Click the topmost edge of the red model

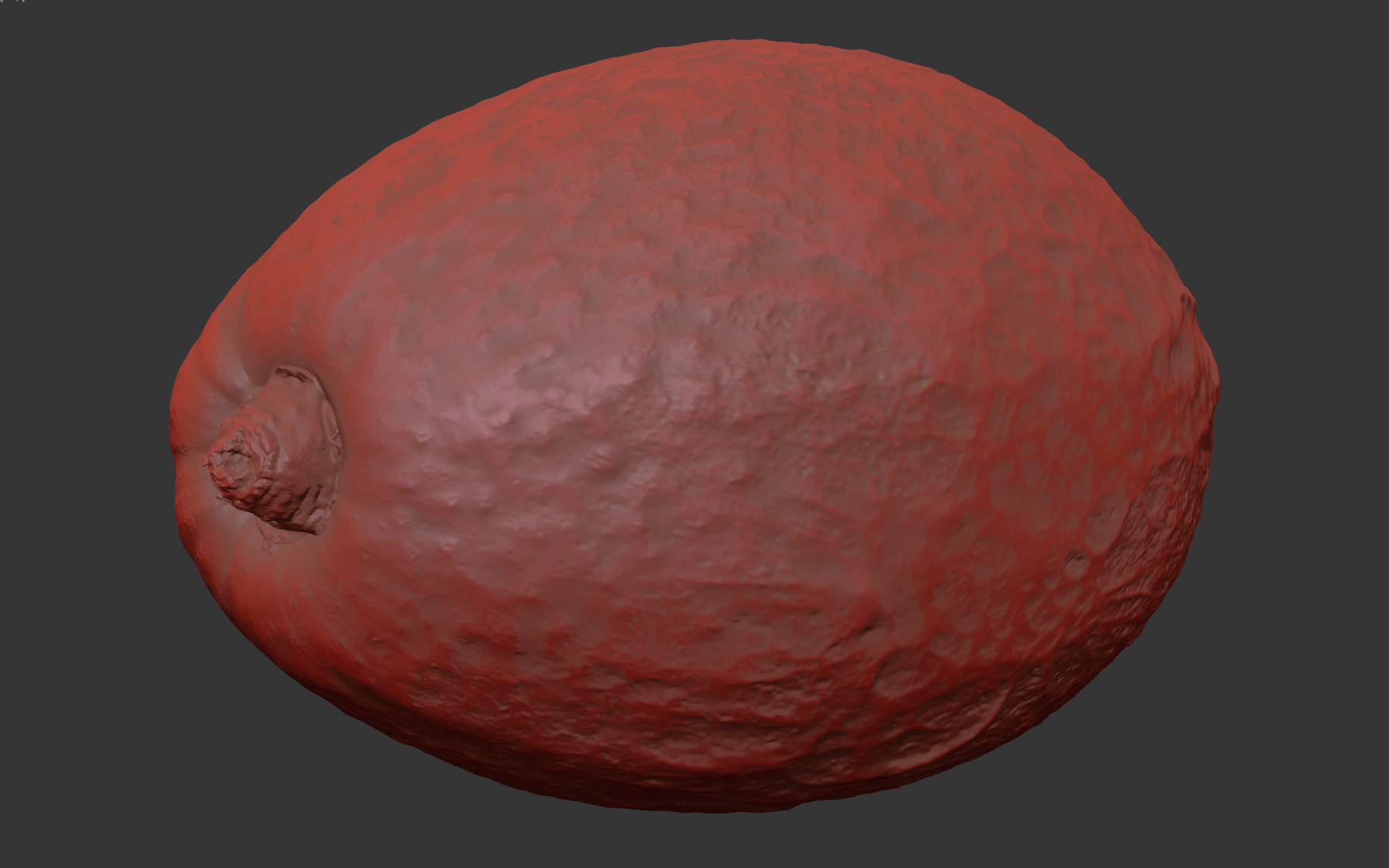point(727,42)
